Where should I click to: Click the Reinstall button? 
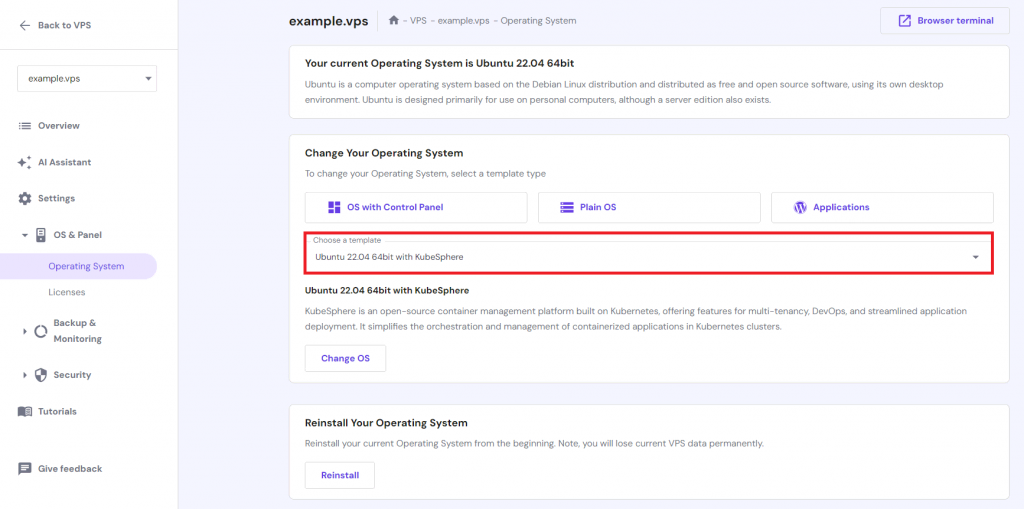pyautogui.click(x=340, y=475)
